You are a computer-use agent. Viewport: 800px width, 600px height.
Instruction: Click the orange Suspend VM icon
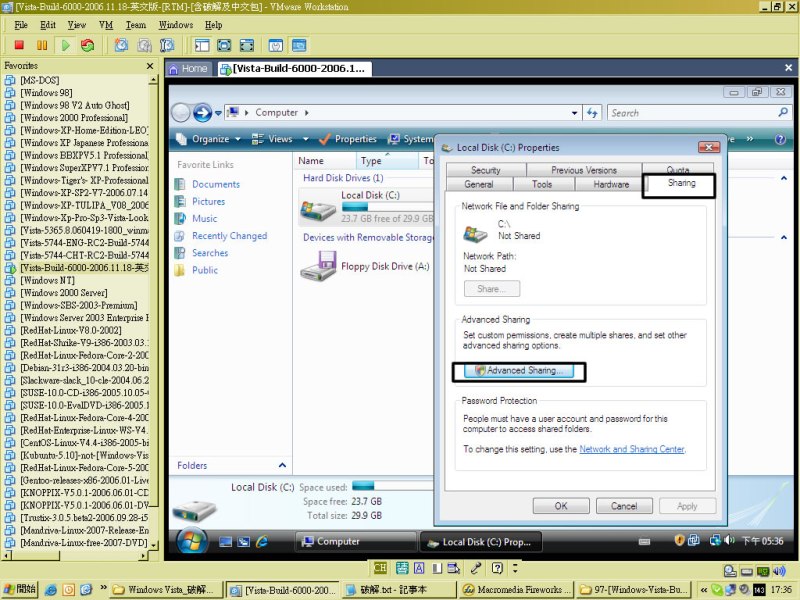[42, 45]
